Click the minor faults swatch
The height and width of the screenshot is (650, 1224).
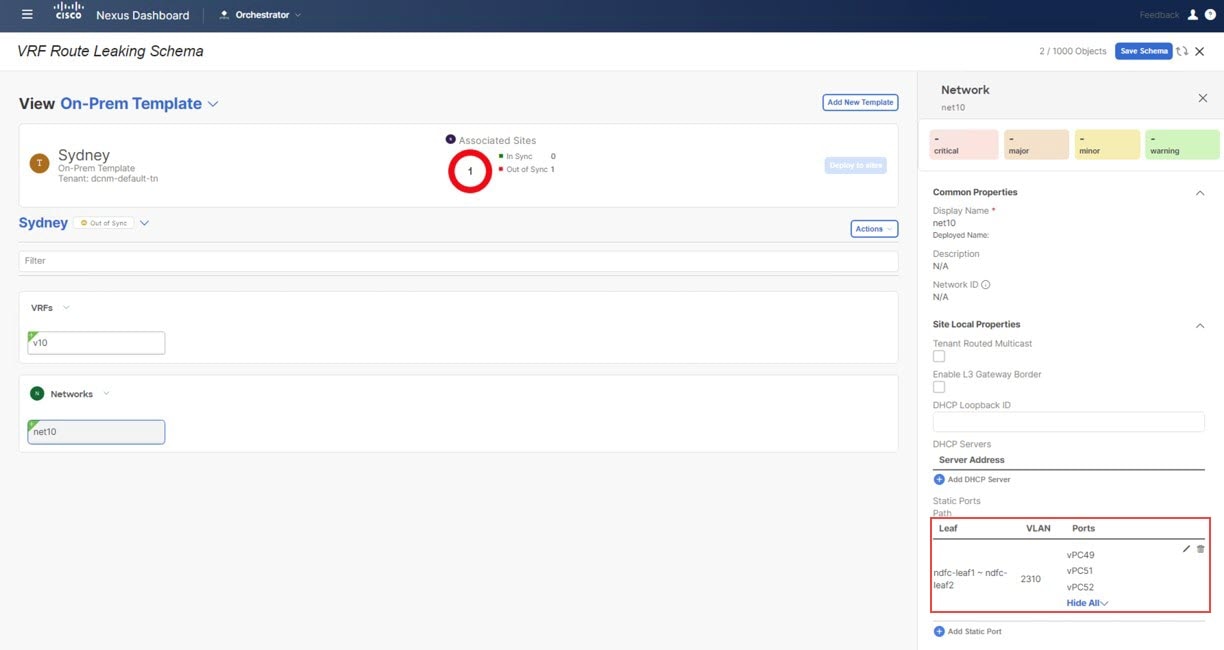click(1108, 144)
